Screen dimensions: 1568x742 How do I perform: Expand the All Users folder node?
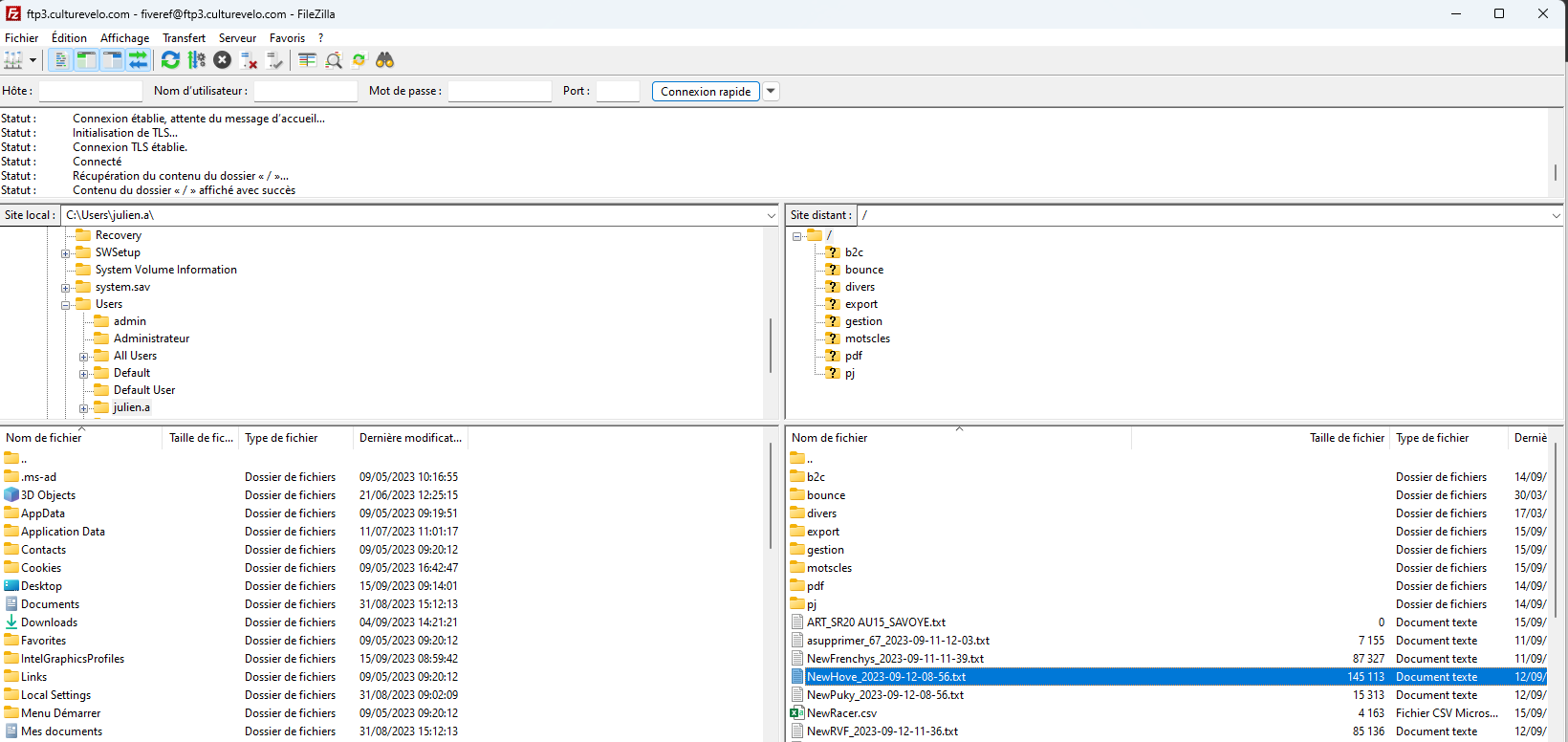click(x=83, y=357)
